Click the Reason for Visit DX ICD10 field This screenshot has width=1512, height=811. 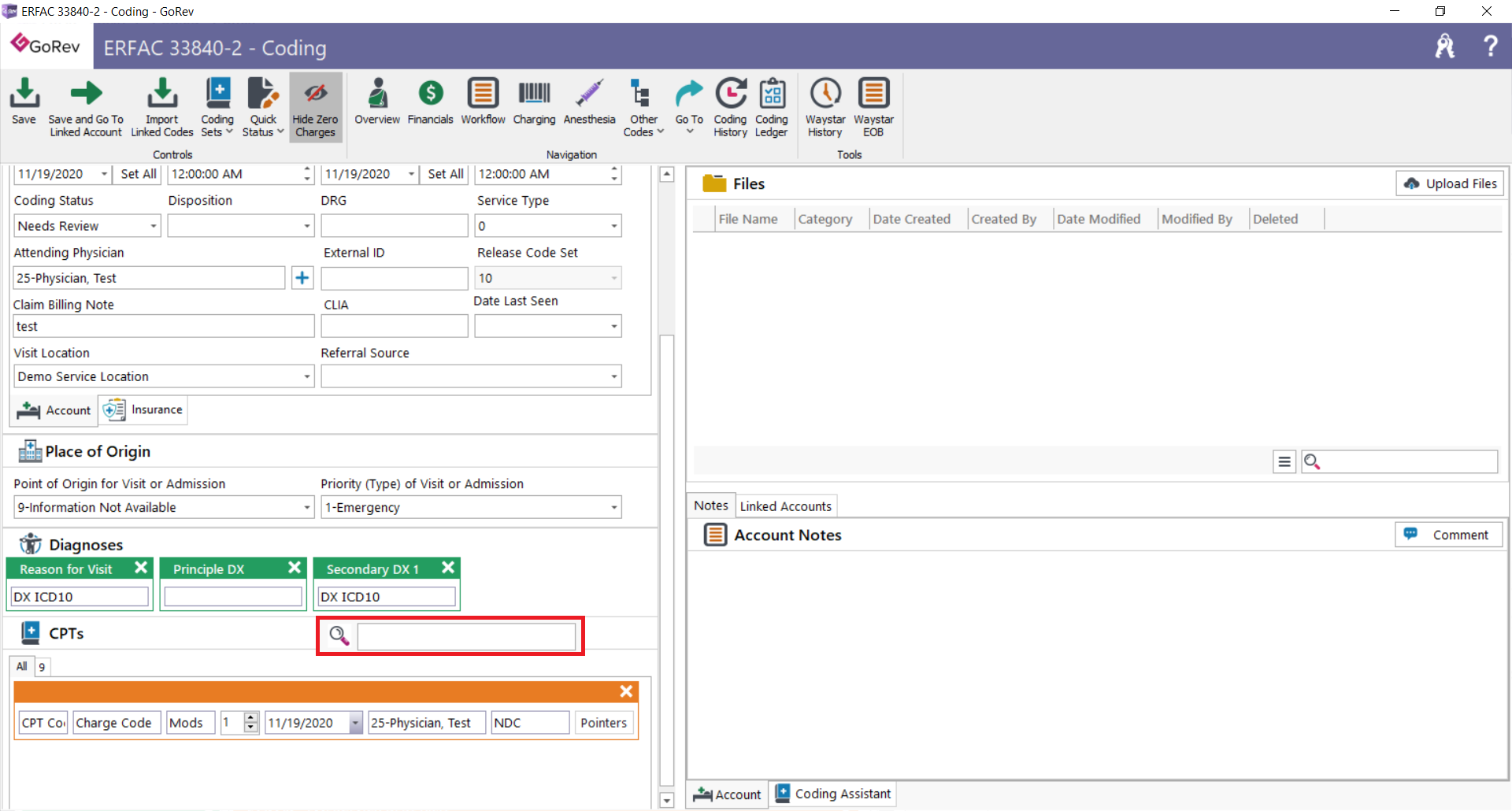80,597
